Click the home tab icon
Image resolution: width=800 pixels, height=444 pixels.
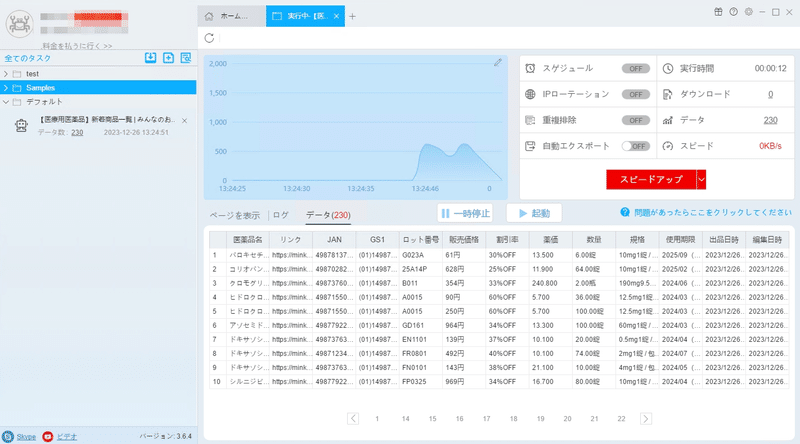point(209,16)
